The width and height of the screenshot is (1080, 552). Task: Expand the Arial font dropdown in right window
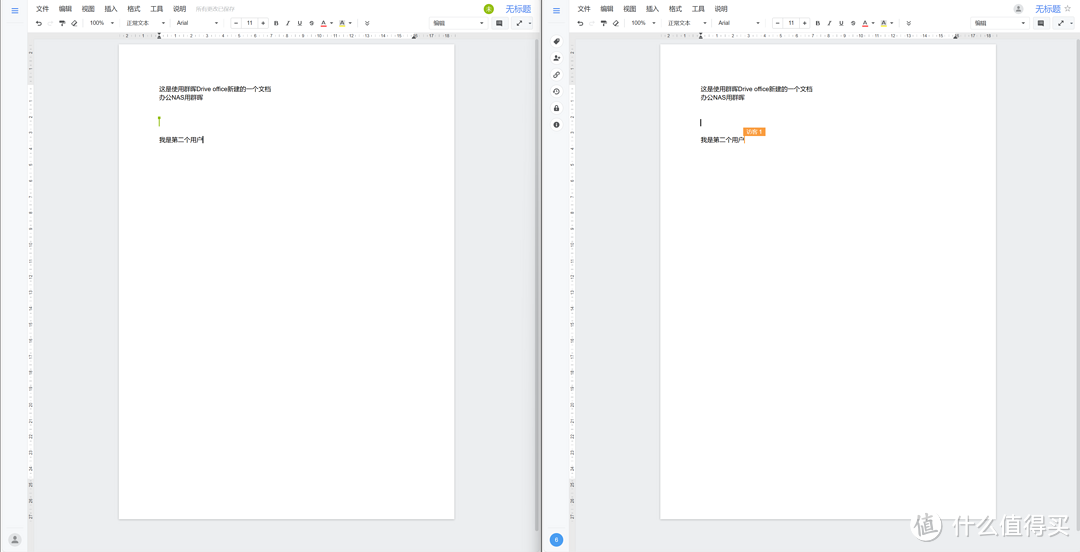[x=738, y=23]
